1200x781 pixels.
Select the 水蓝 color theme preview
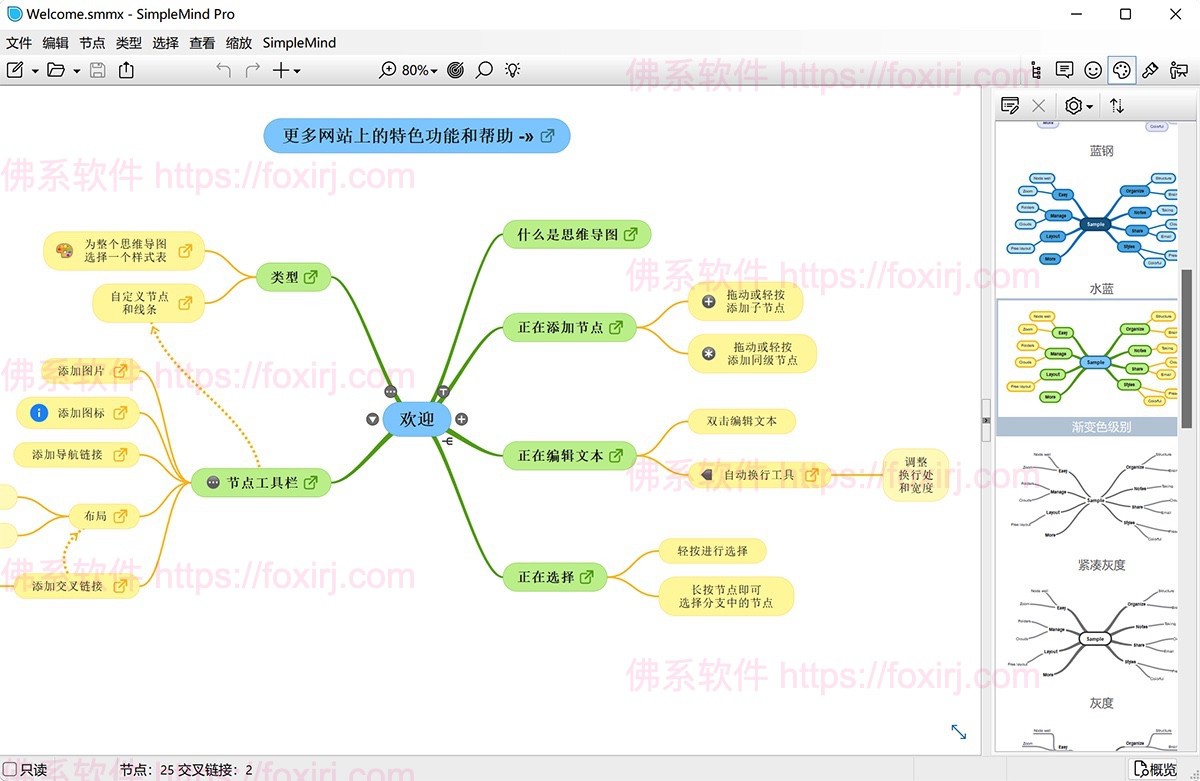(x=1087, y=360)
